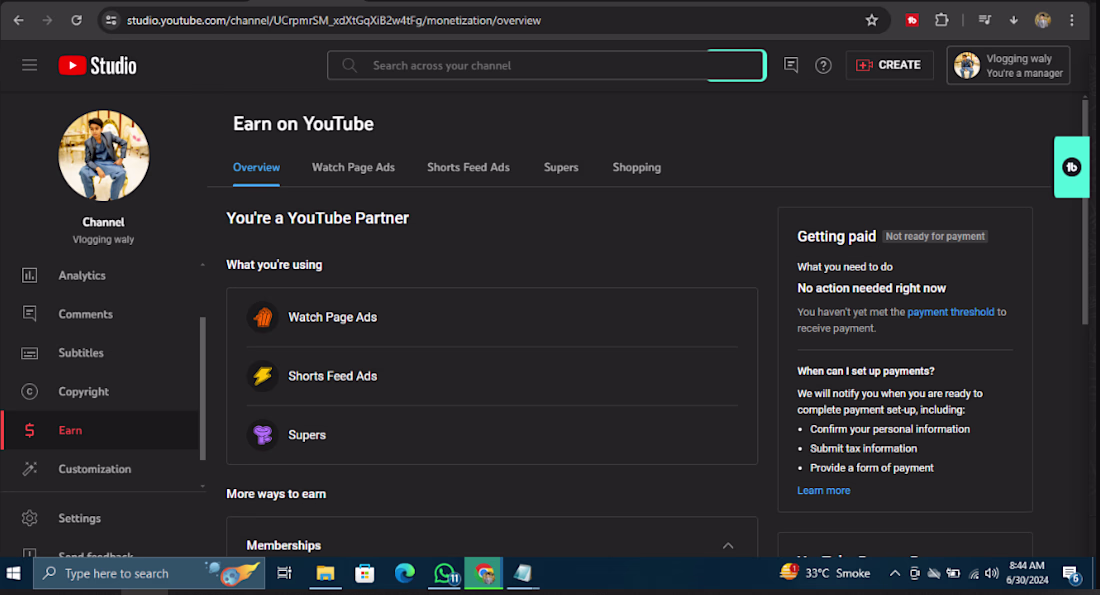Click the Learn more link
The width and height of the screenshot is (1100, 595).
(824, 490)
